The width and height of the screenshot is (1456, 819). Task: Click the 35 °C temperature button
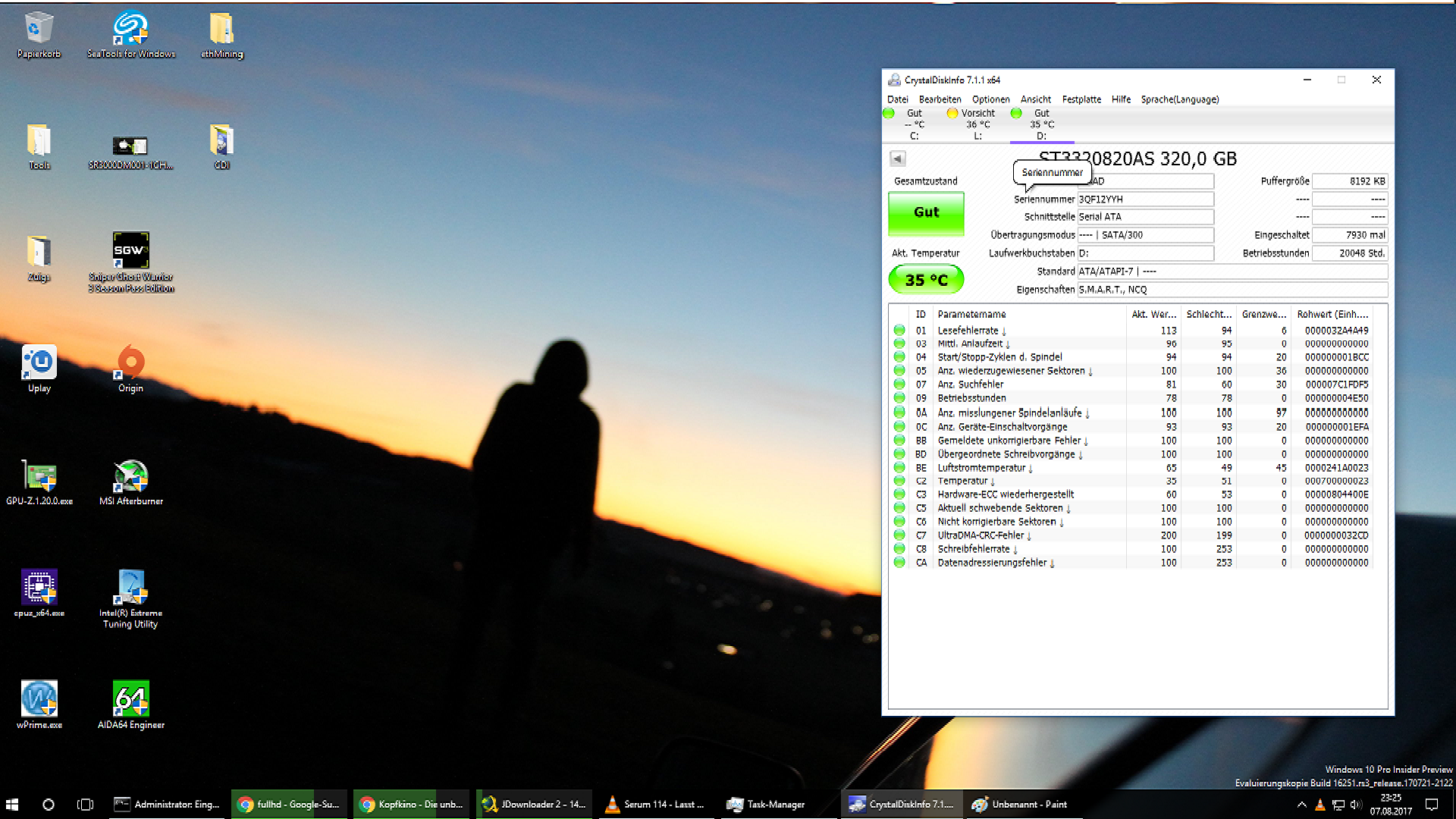point(926,280)
